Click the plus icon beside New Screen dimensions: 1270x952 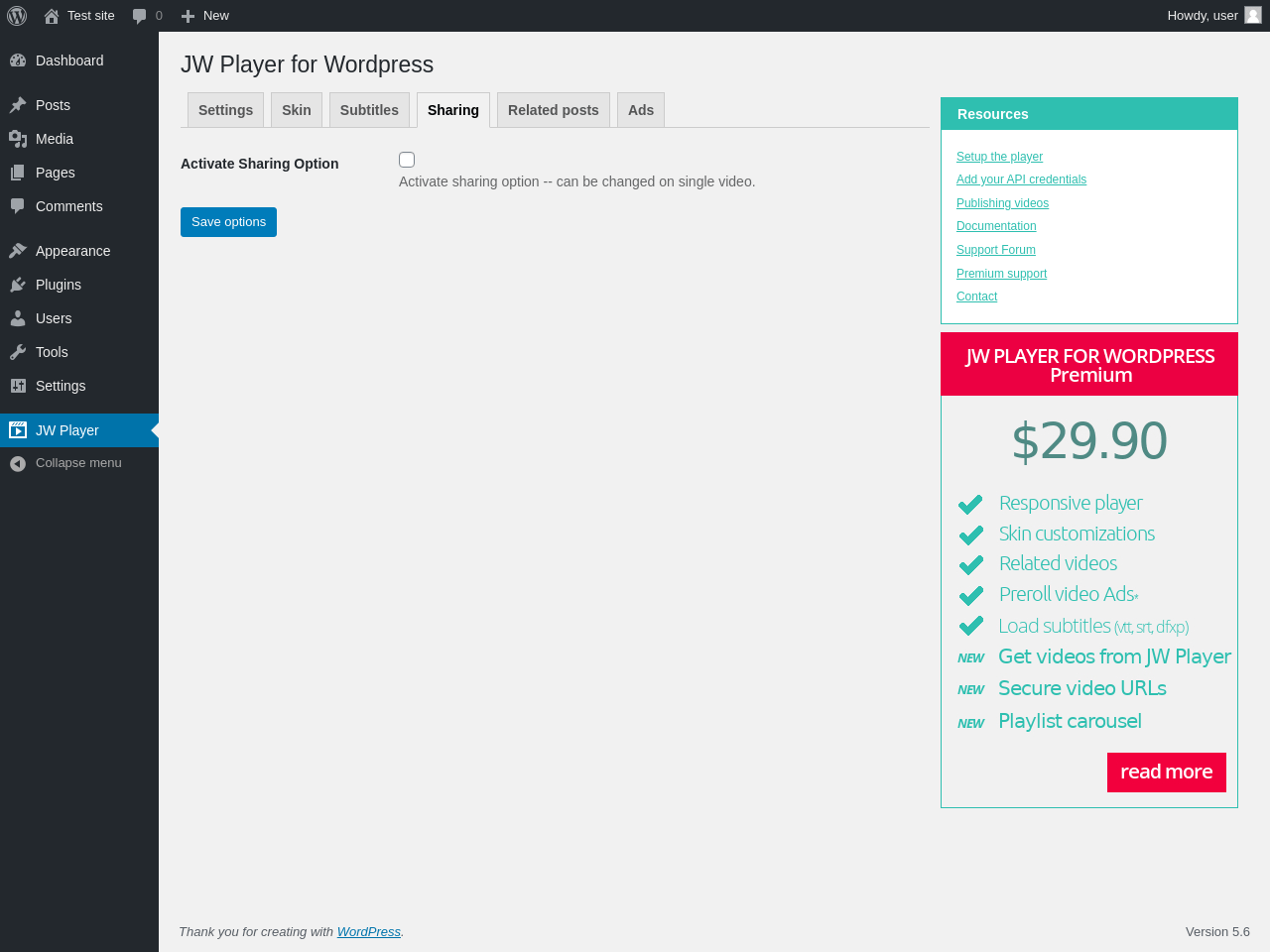pyautogui.click(x=188, y=16)
